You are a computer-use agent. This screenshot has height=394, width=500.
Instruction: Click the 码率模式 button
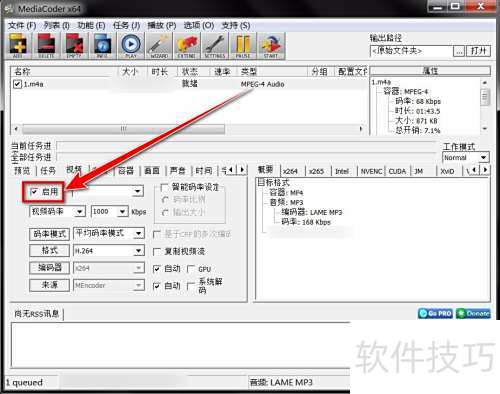coord(49,234)
